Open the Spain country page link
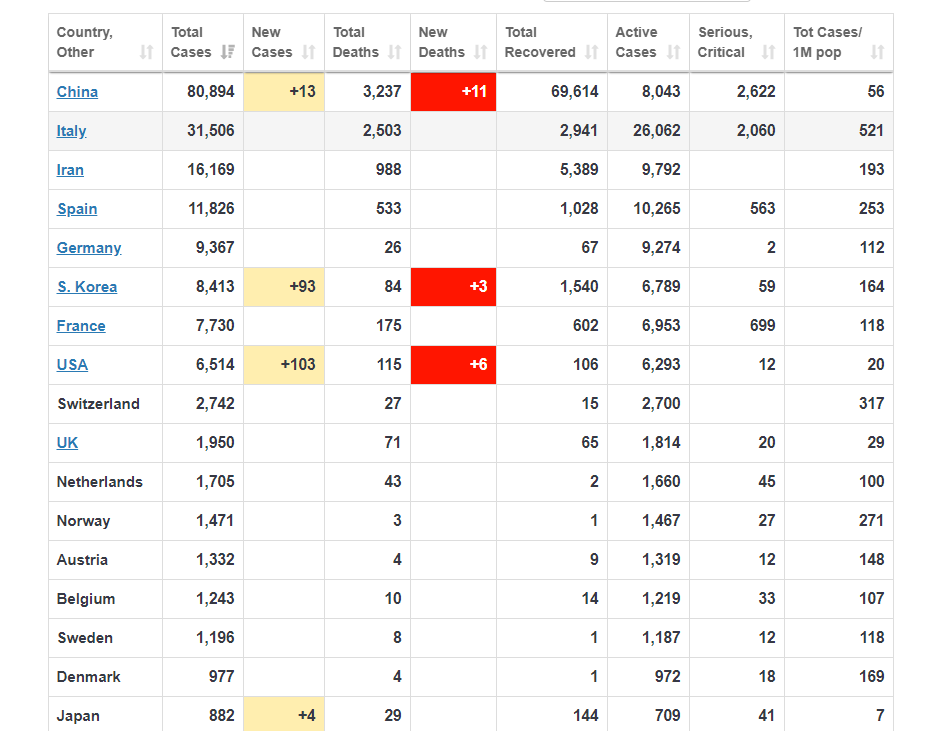Screen dimensions: 927x731 click(77, 209)
